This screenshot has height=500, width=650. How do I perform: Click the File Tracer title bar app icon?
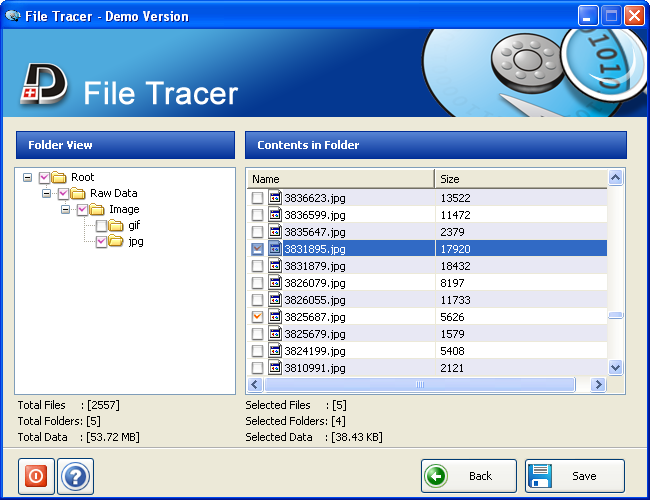pyautogui.click(x=13, y=16)
